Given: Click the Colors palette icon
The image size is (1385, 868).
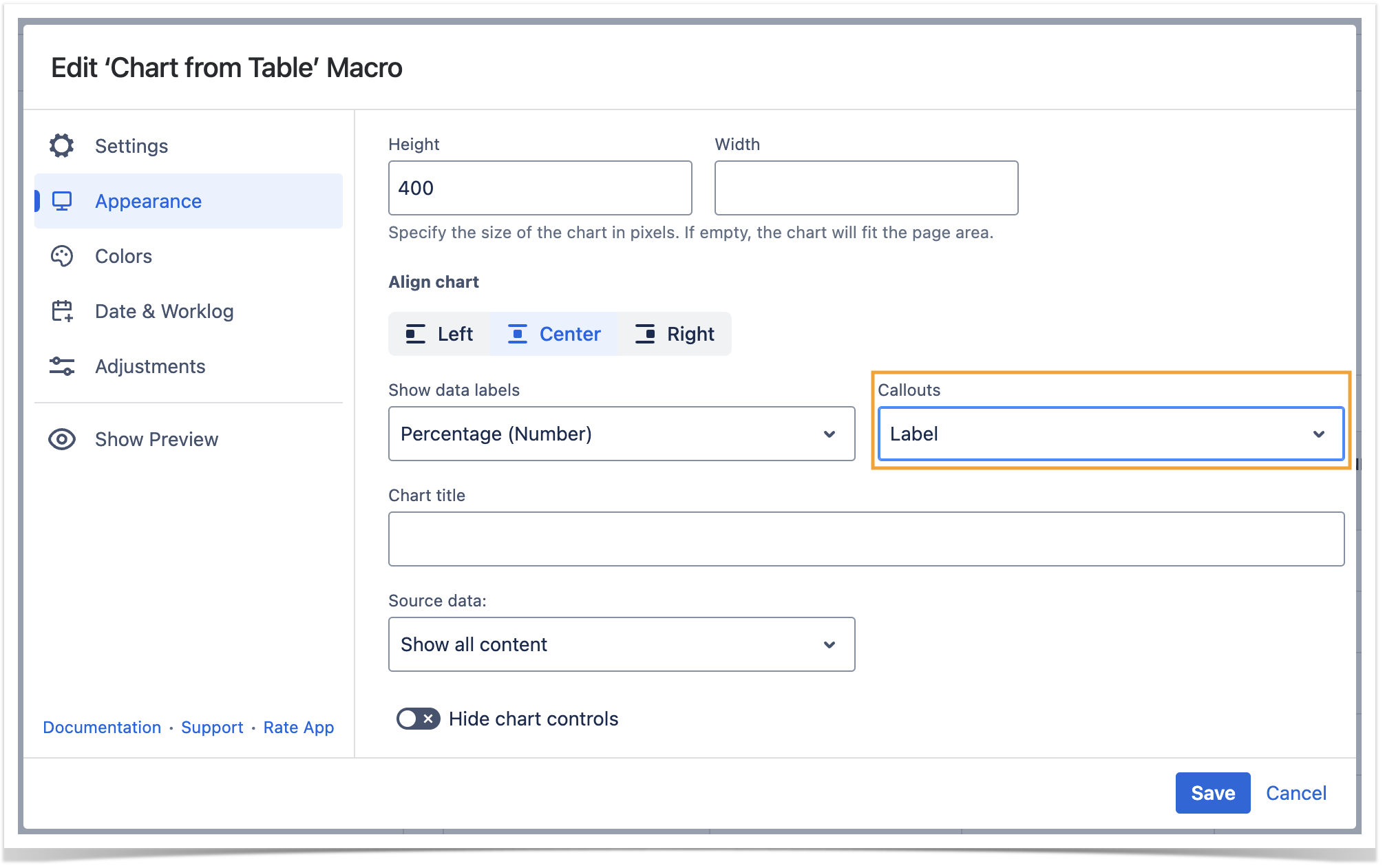Looking at the screenshot, I should 62,256.
